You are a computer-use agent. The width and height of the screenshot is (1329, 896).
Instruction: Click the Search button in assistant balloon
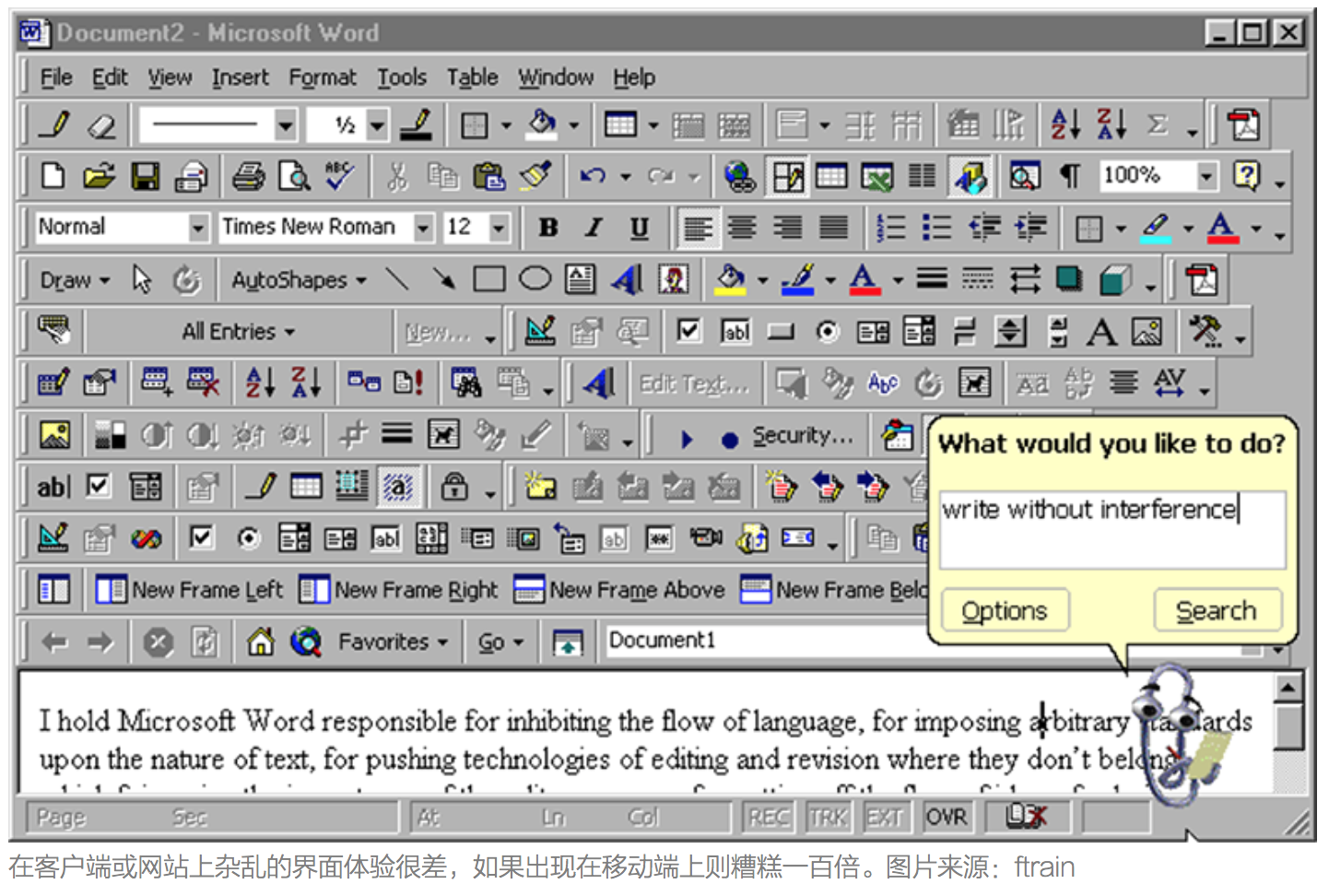1217,610
